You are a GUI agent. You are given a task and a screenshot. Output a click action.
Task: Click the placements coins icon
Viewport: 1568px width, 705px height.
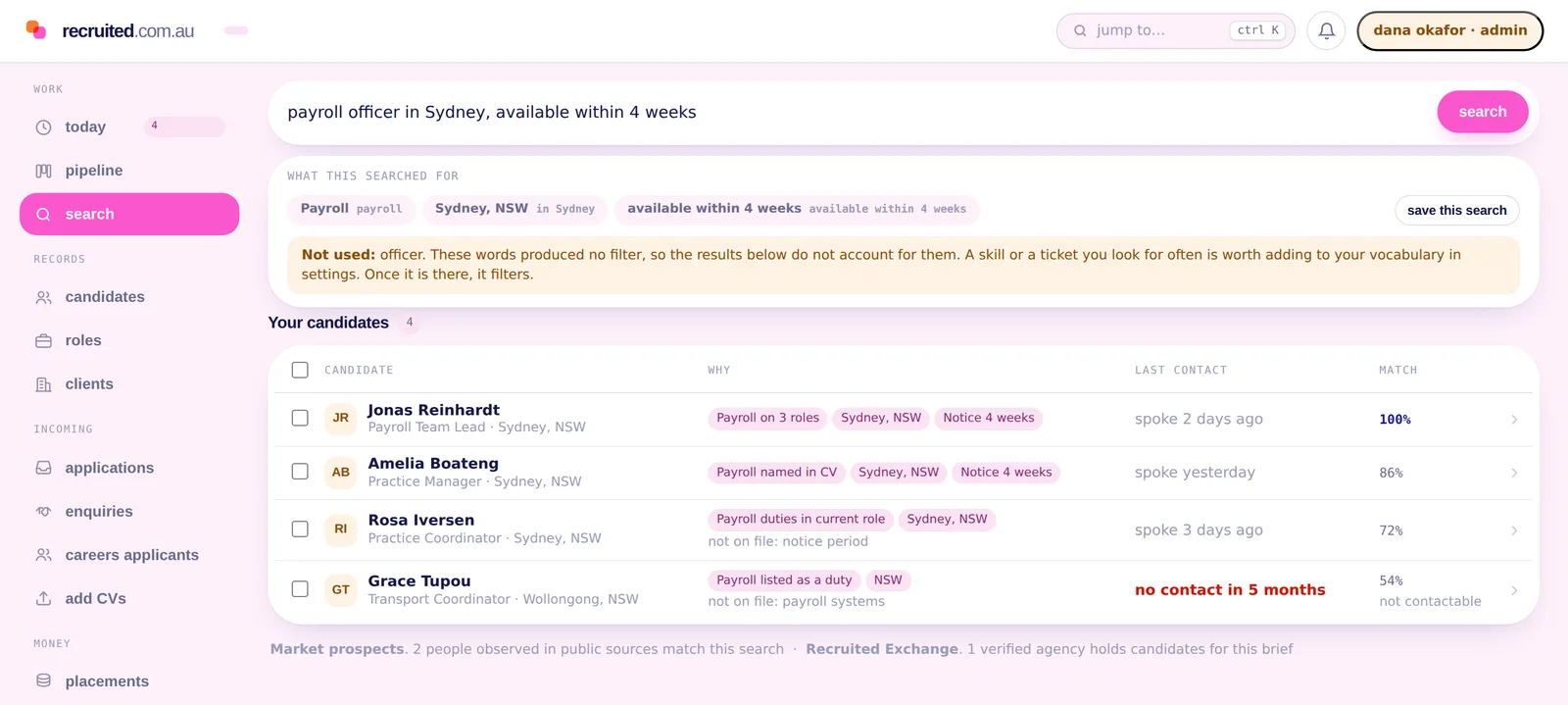[x=43, y=680]
